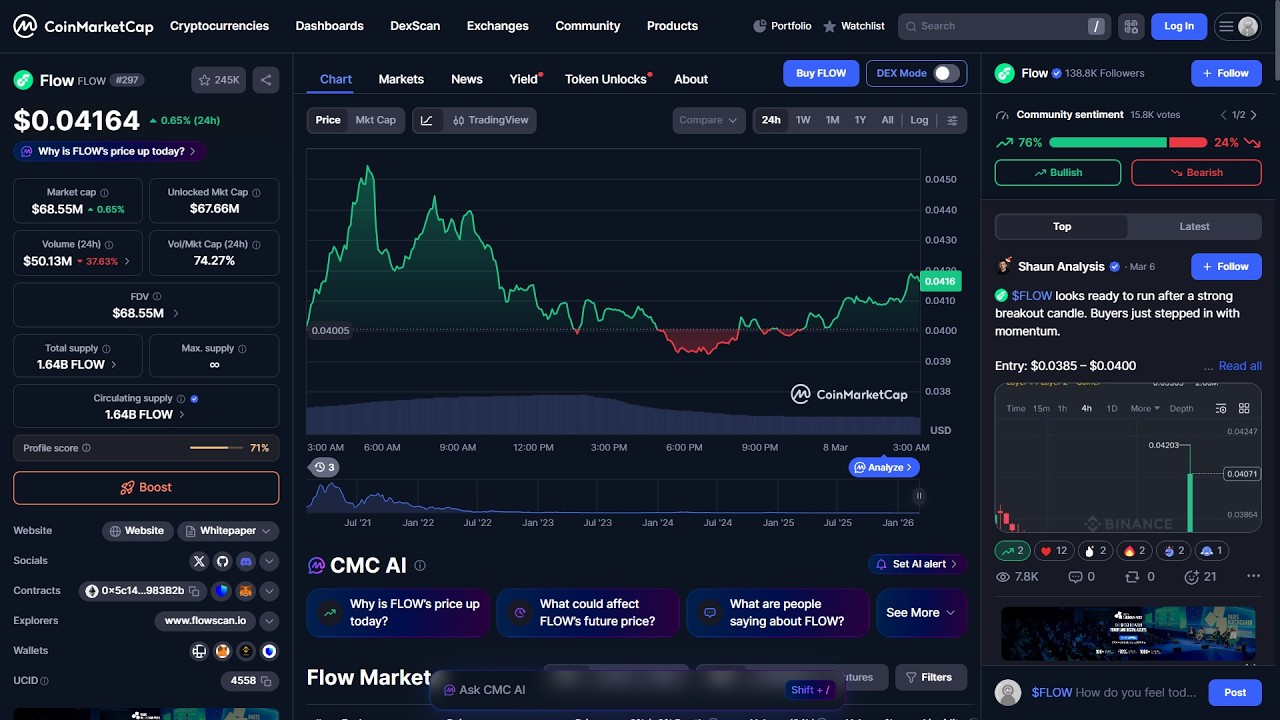Viewport: 1280px width, 720px height.
Task: Open the profile hamburger menu
Action: pyautogui.click(x=1237, y=27)
